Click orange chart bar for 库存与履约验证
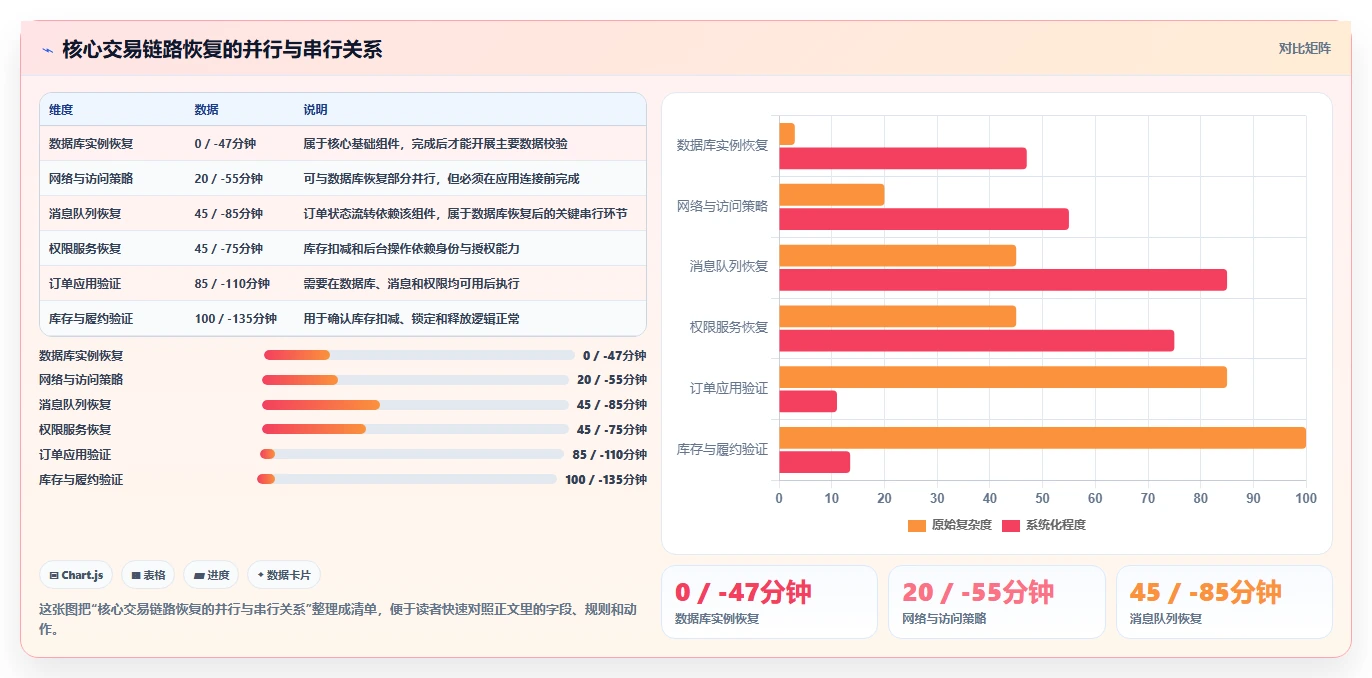1372x678 pixels. coord(1043,438)
